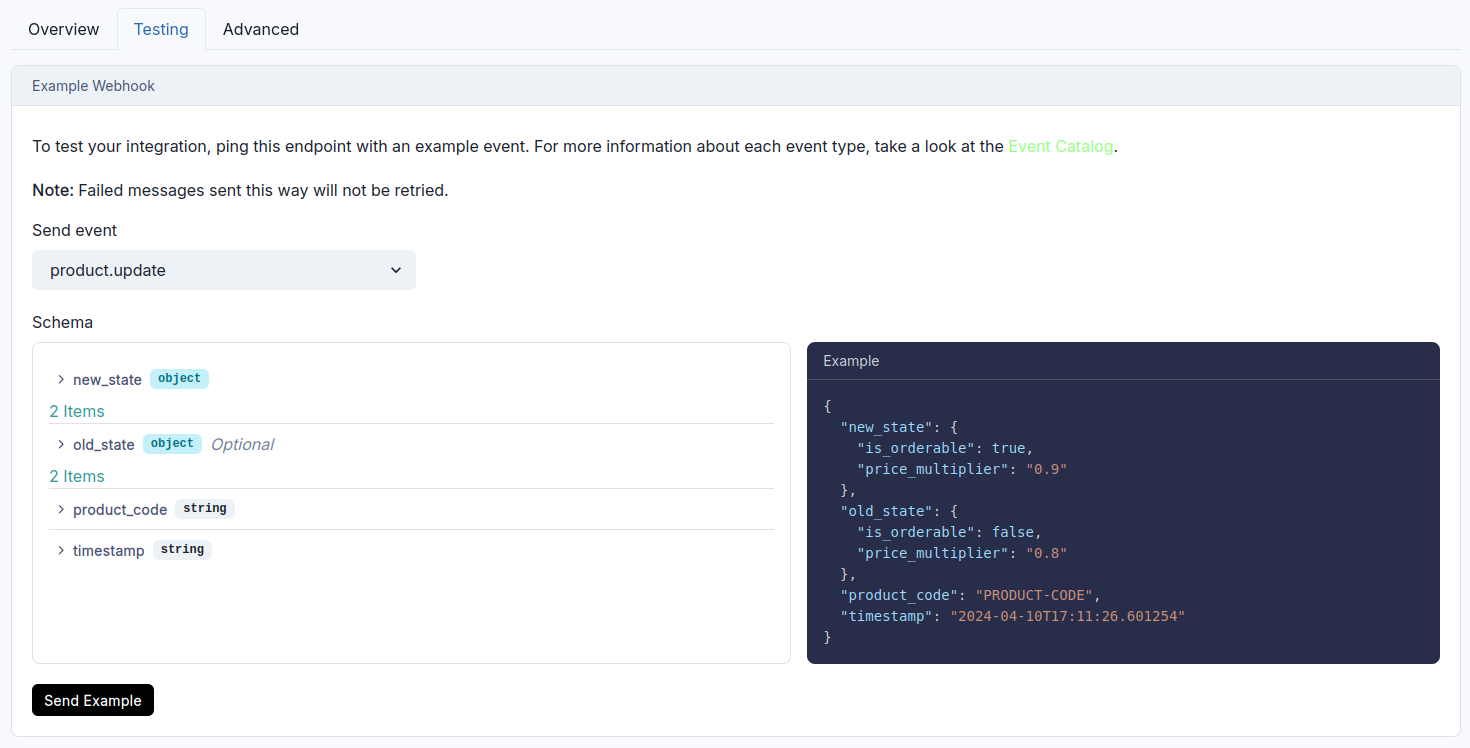Click the product_code field name
The width and height of the screenshot is (1470, 748).
(120, 510)
